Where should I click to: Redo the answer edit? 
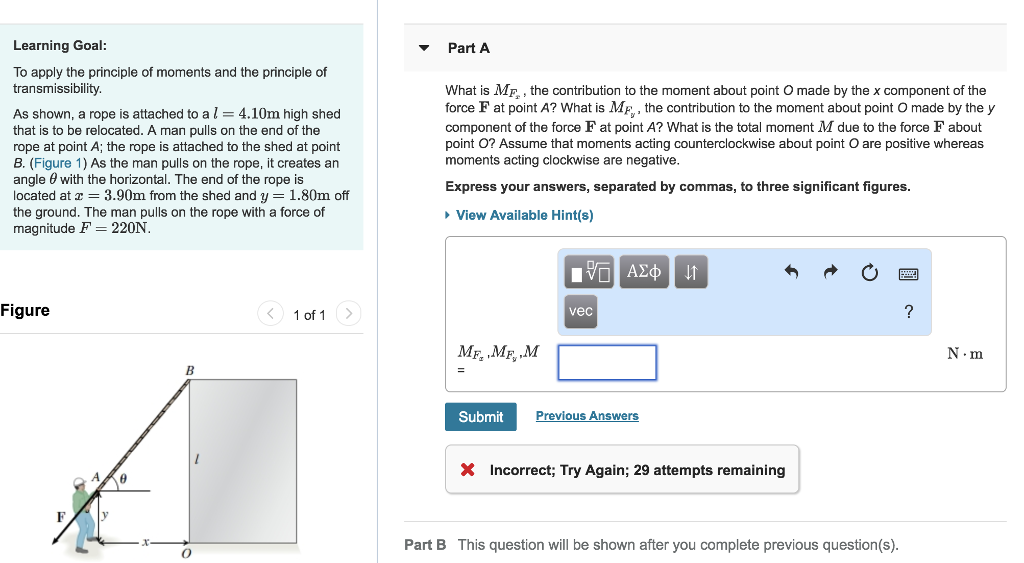tap(830, 272)
